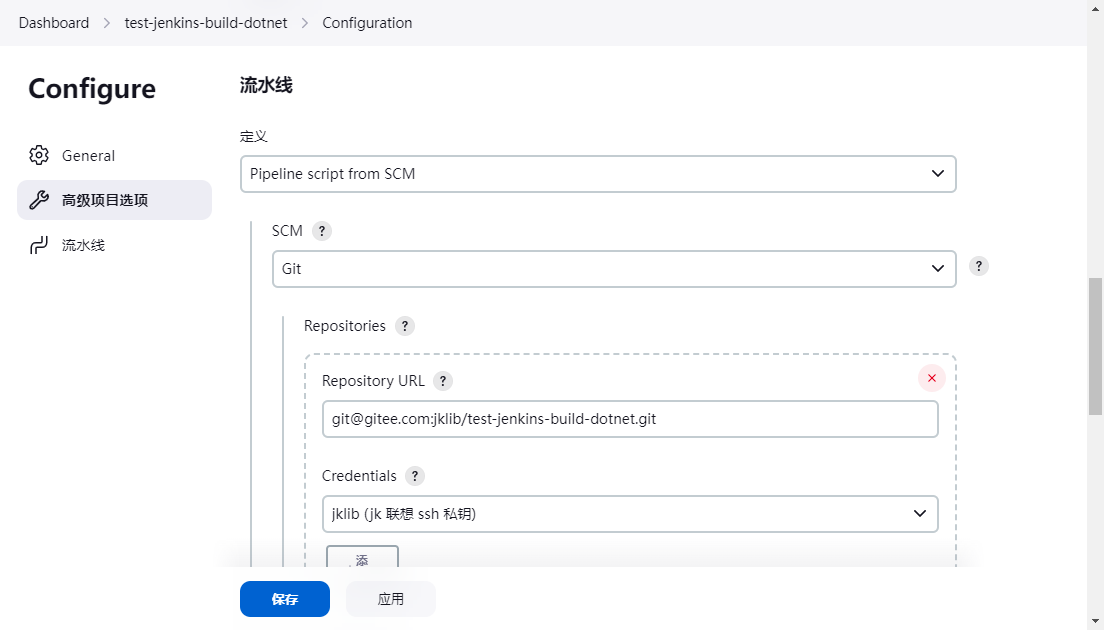Click the 应用 apply button

click(x=391, y=599)
